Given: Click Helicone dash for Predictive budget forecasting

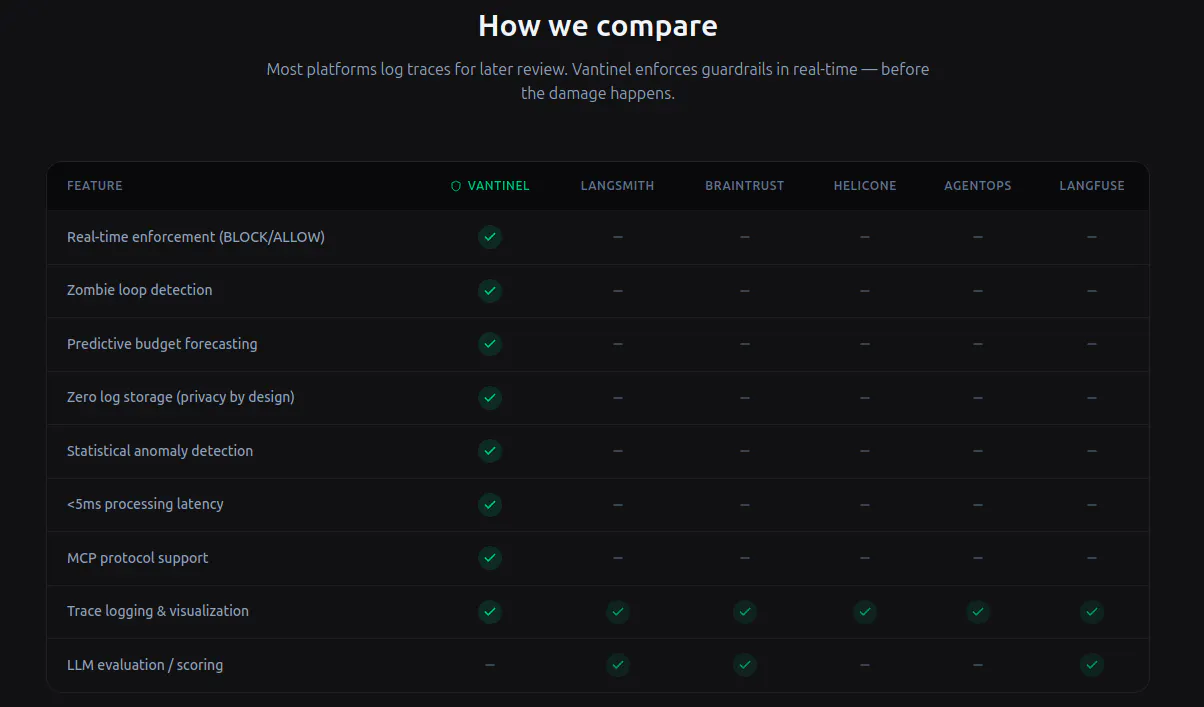Looking at the screenshot, I should click(865, 344).
